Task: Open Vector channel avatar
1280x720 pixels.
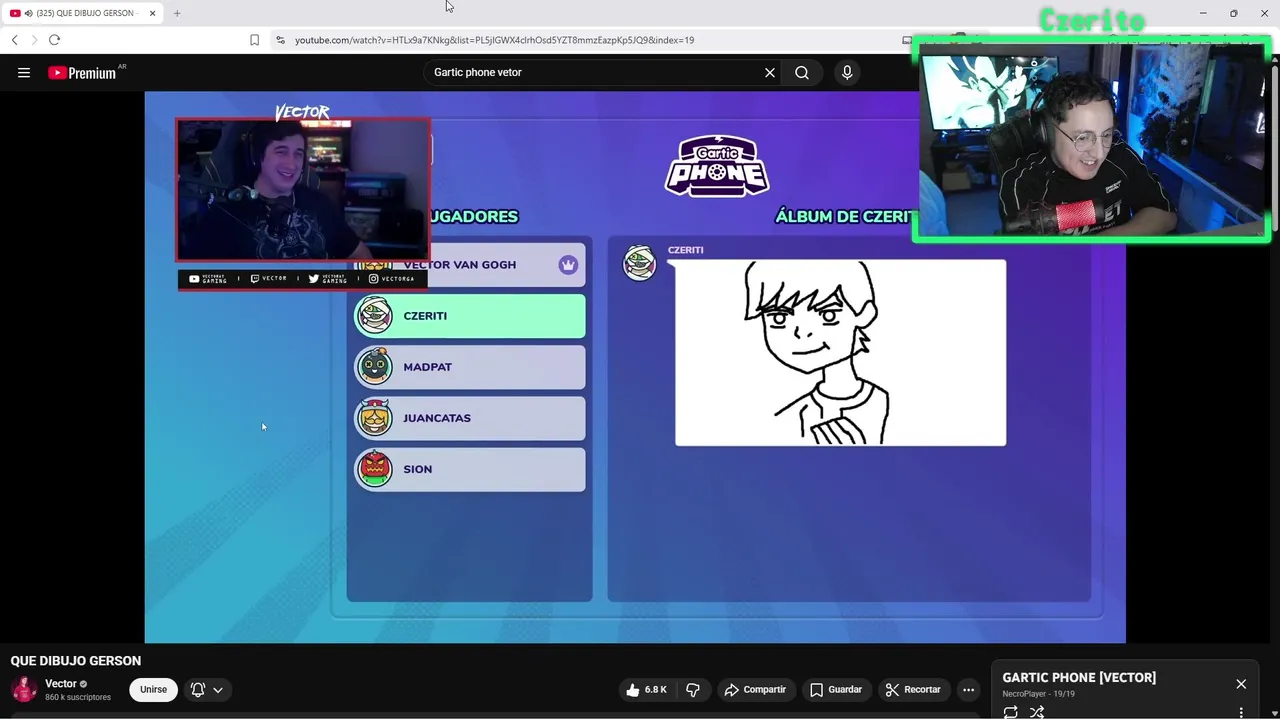Action: [x=24, y=690]
